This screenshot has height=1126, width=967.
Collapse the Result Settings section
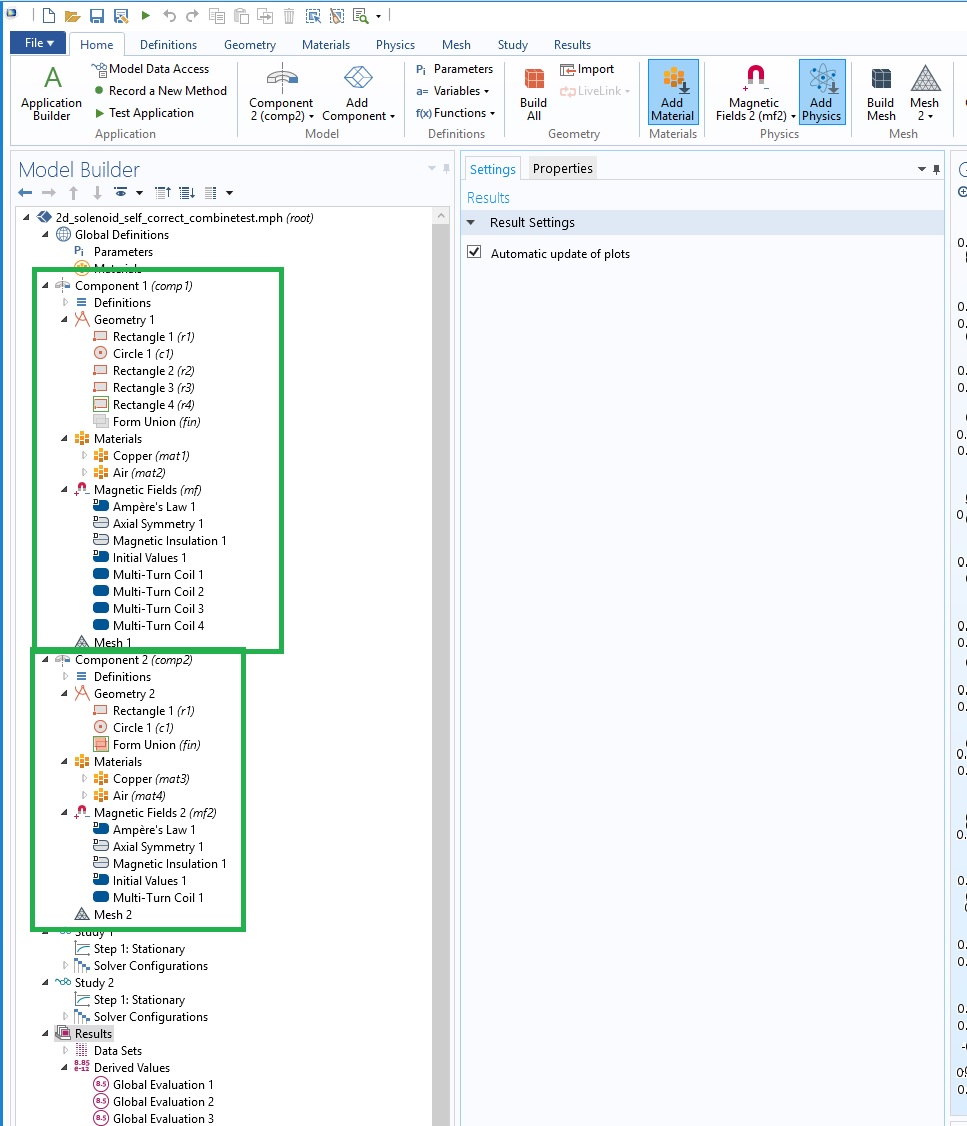(472, 222)
